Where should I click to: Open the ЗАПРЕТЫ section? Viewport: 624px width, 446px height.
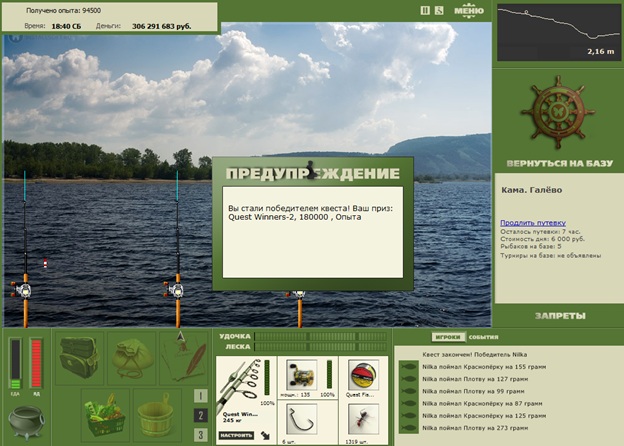(x=560, y=316)
